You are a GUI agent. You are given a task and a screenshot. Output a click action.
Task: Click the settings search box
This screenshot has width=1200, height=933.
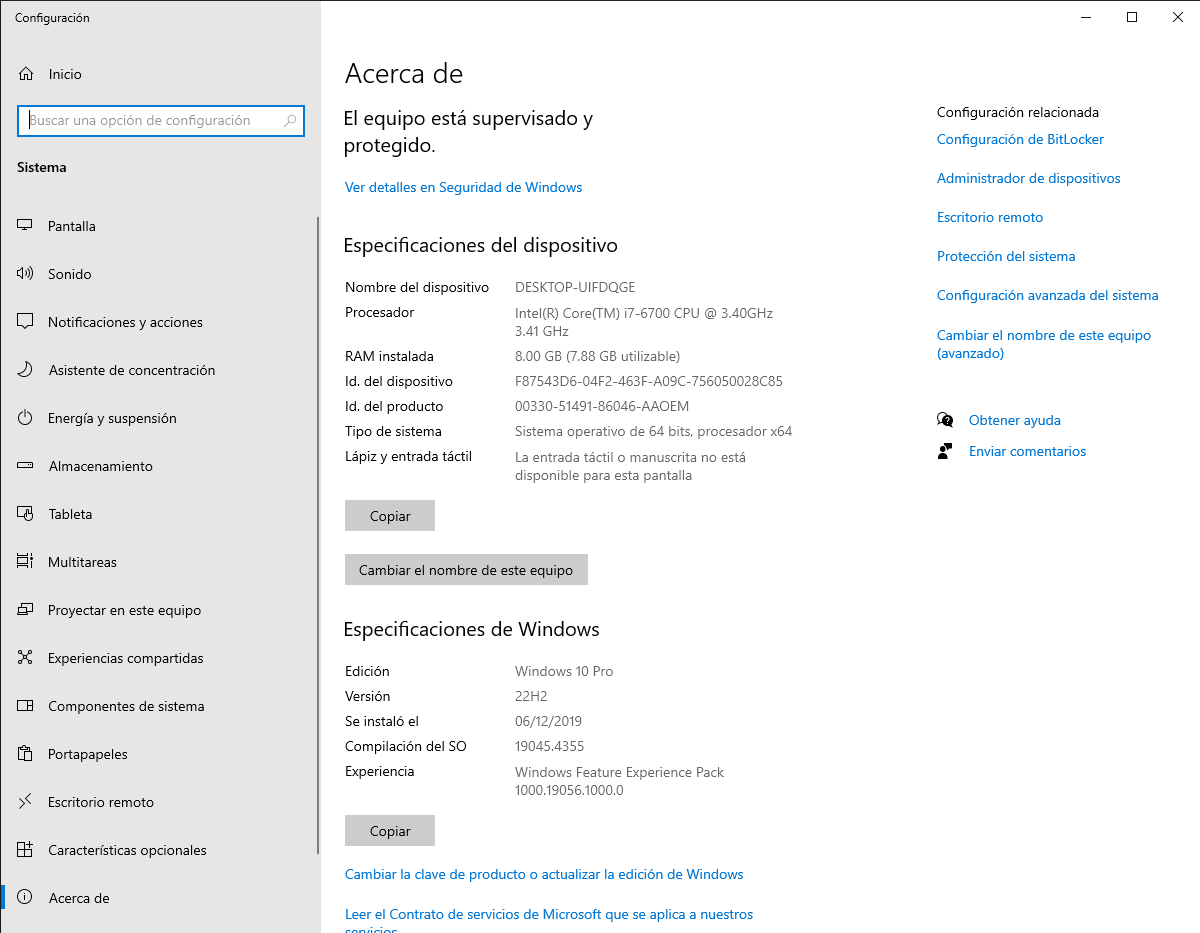(x=160, y=121)
